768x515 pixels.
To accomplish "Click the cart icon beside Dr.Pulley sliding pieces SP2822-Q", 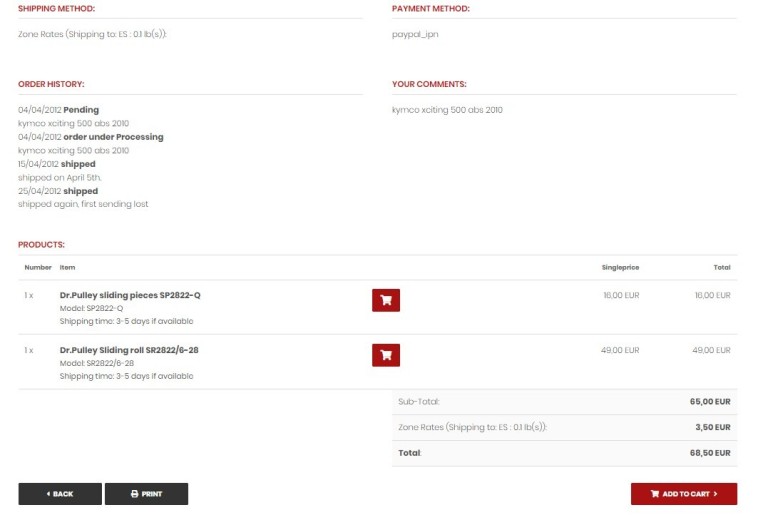I will tap(386, 300).
